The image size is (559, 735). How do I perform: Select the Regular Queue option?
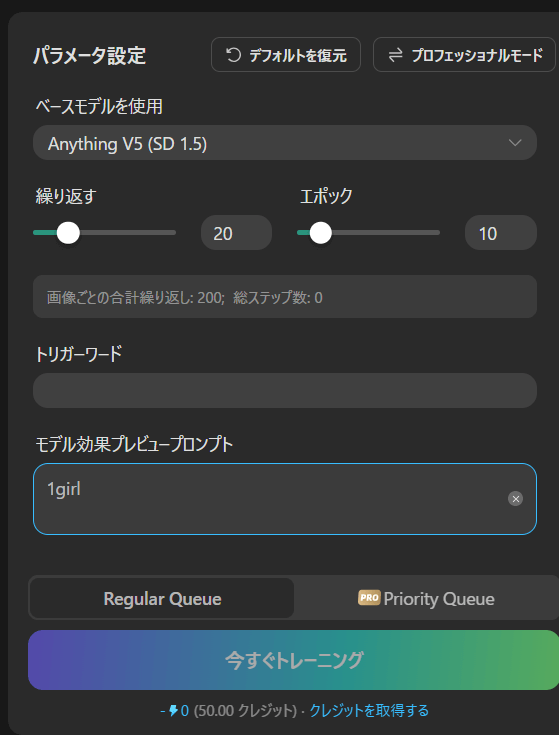[x=162, y=599]
